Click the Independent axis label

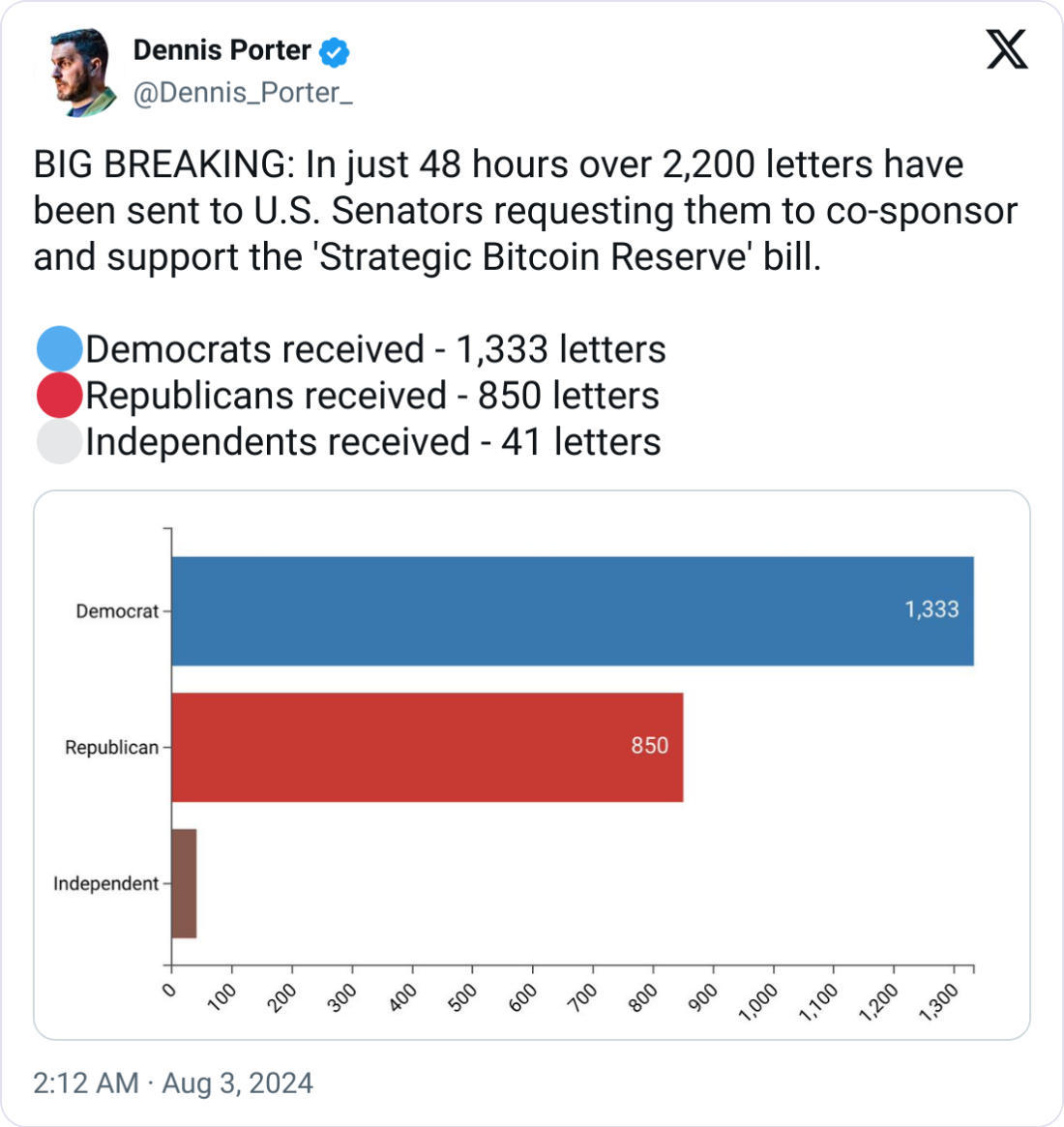(x=105, y=883)
